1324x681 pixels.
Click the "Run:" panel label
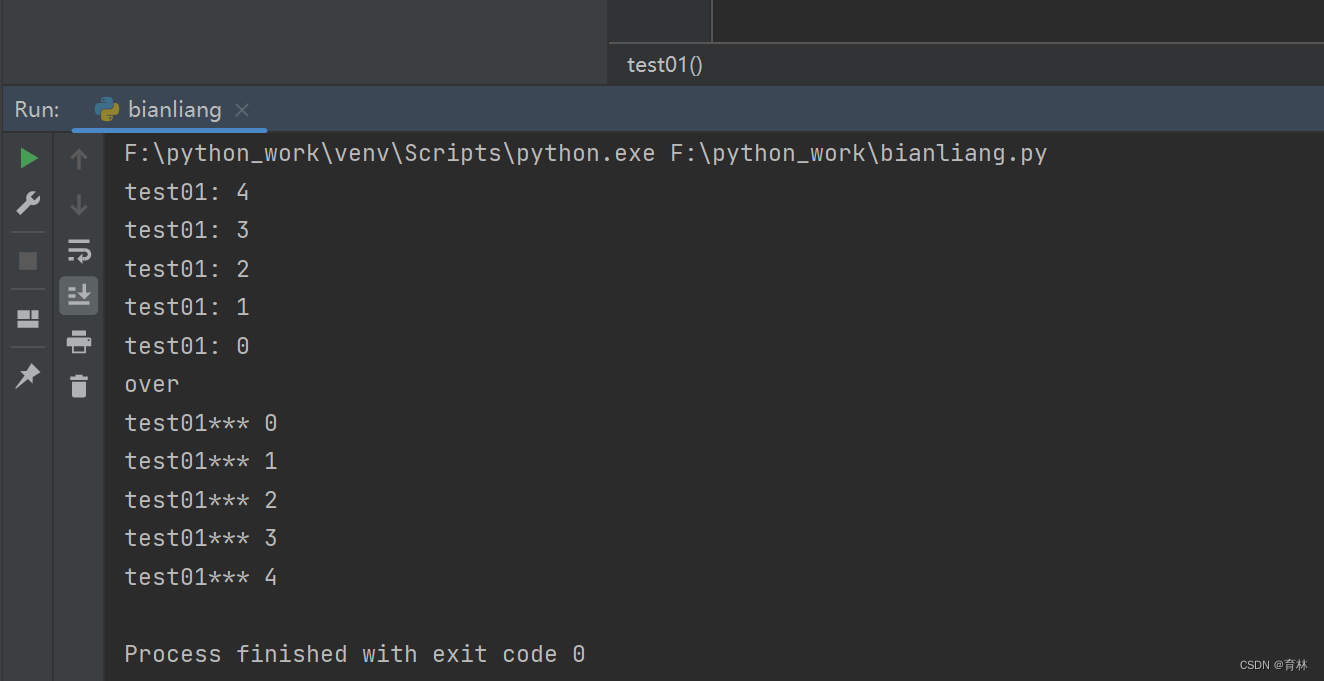tap(37, 110)
